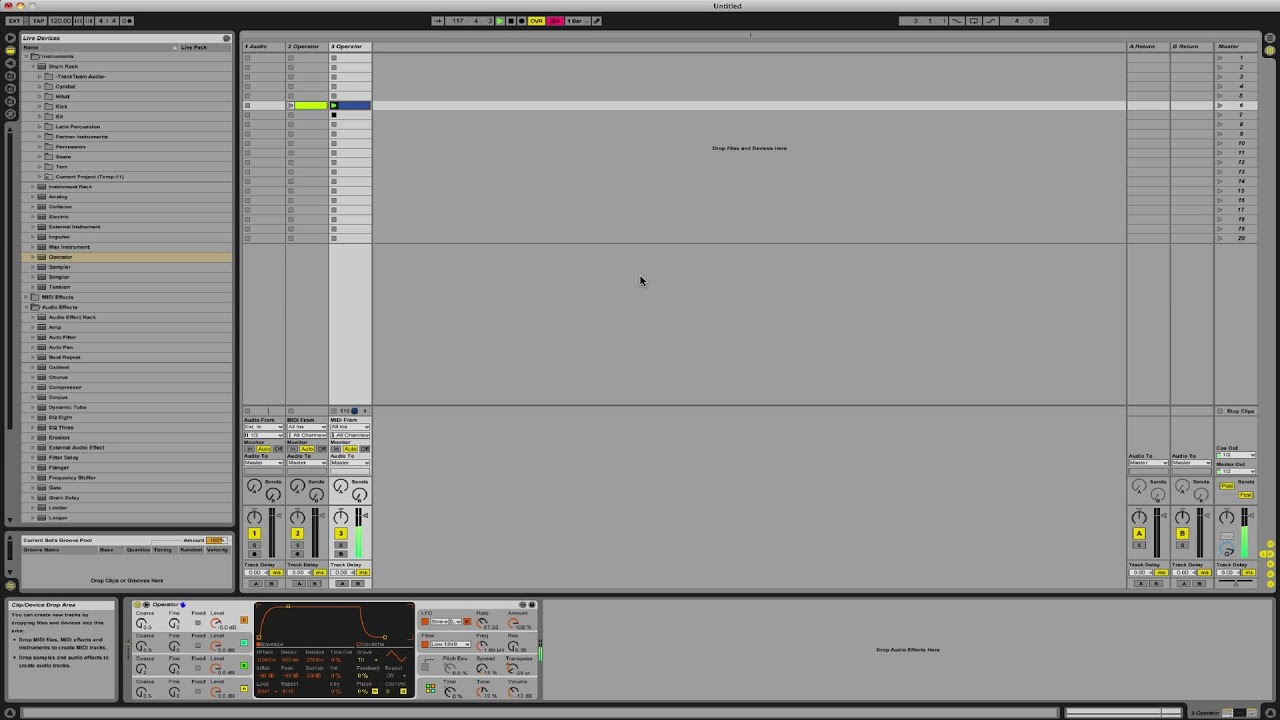Save the Operator preset using the disk icon
The image size is (1280, 720).
[532, 605]
